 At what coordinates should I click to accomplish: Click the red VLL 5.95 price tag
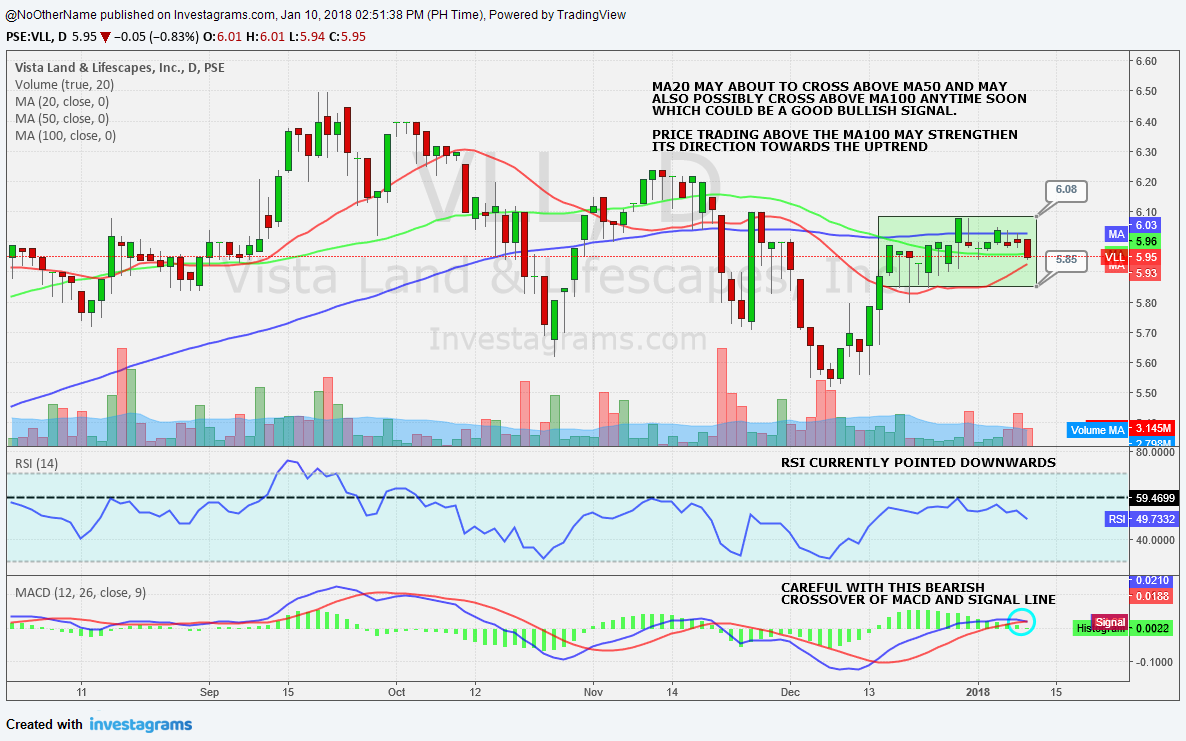[1132, 257]
